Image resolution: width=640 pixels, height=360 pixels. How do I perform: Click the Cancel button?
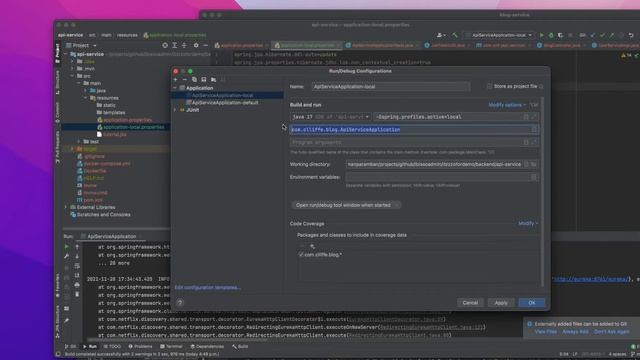[470, 303]
